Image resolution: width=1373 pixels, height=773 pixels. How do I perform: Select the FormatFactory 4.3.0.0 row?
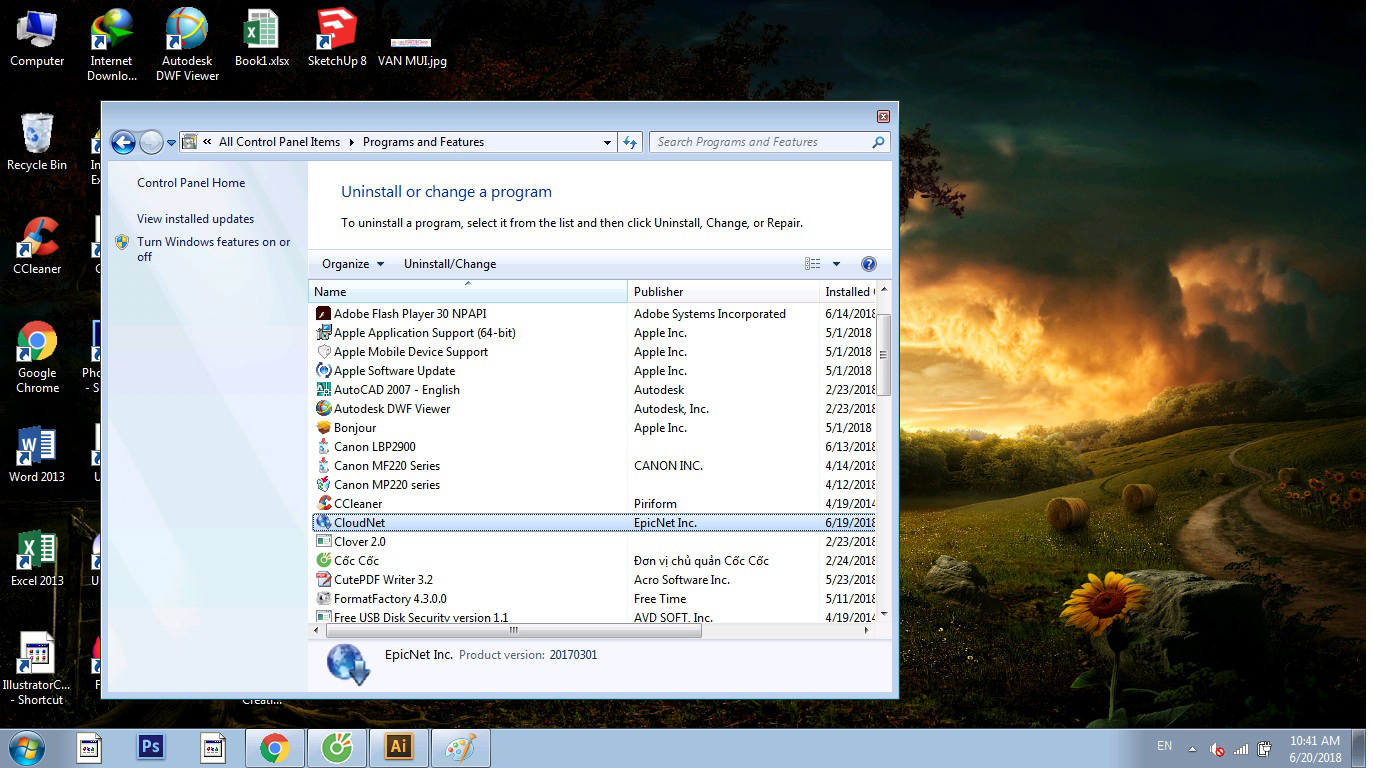pyautogui.click(x=594, y=599)
